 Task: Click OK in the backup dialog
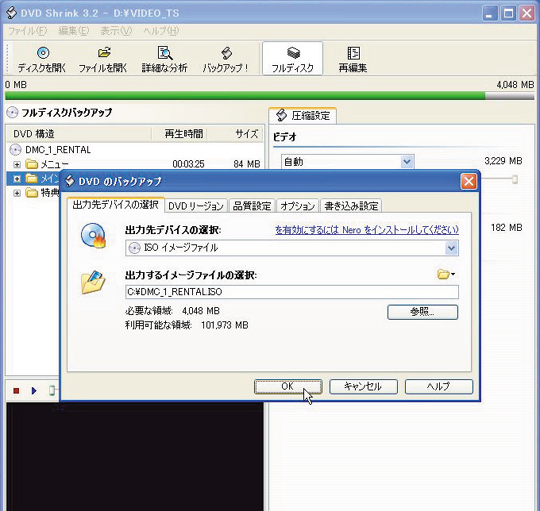click(x=288, y=387)
